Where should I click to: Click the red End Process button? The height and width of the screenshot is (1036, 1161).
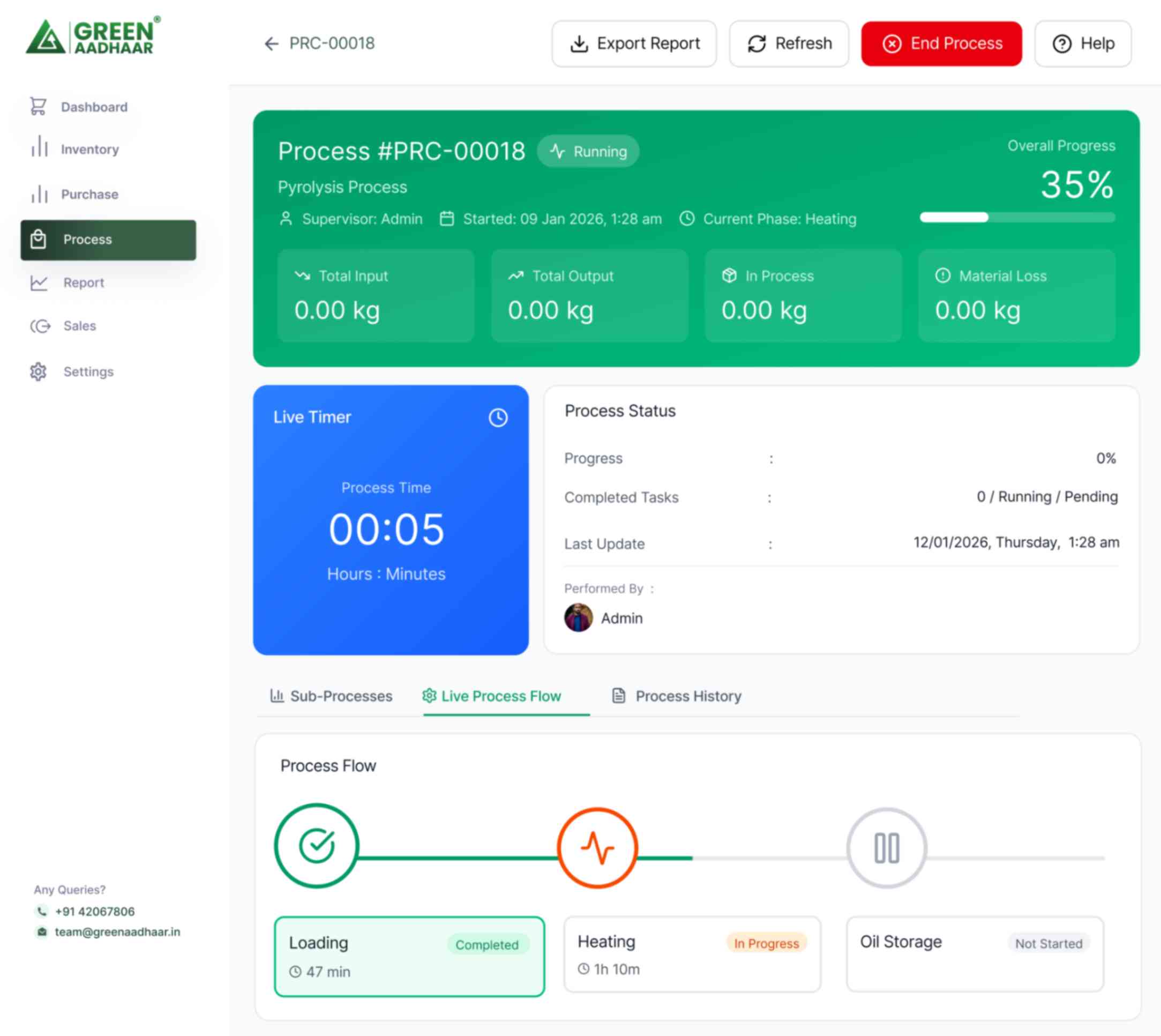(941, 44)
